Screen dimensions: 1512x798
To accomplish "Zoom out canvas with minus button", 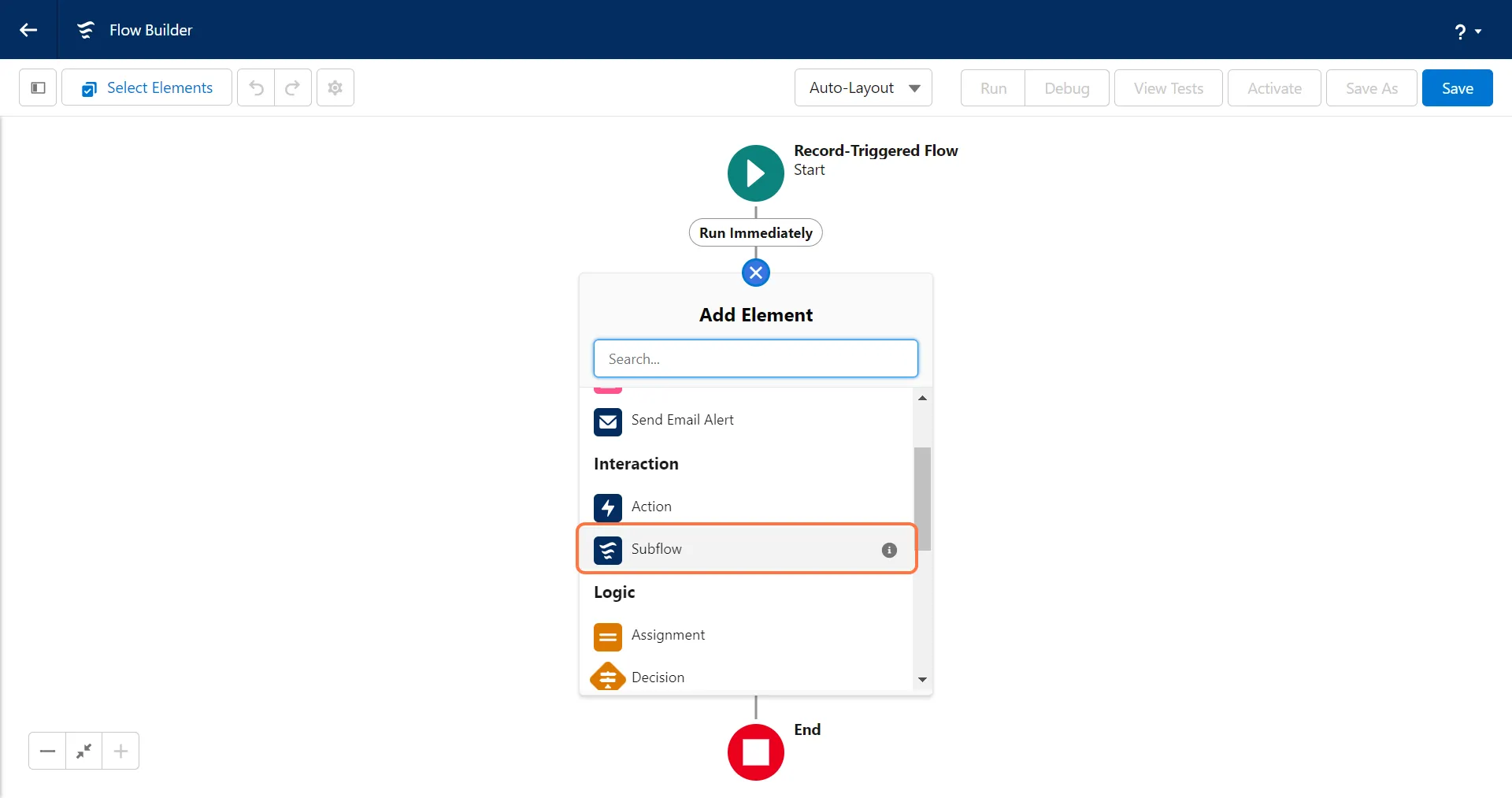I will coord(47,751).
